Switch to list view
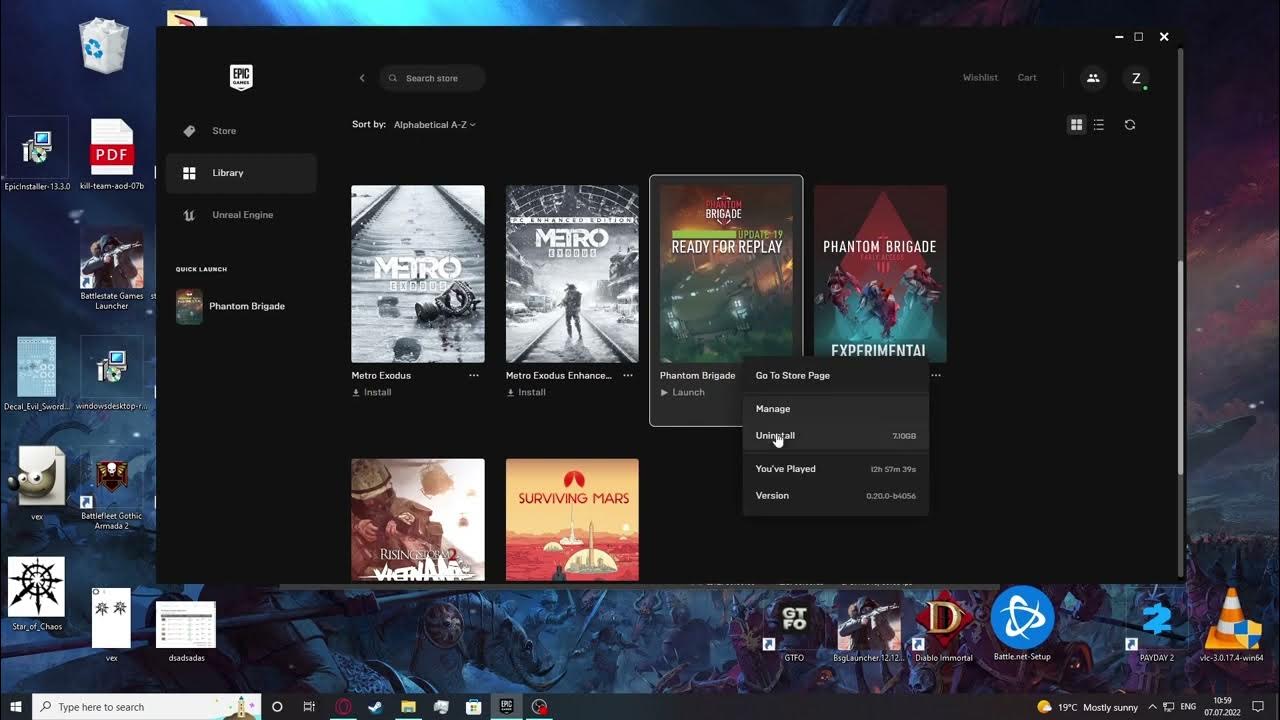Screen dimensions: 1280x720 click(x=1099, y=125)
